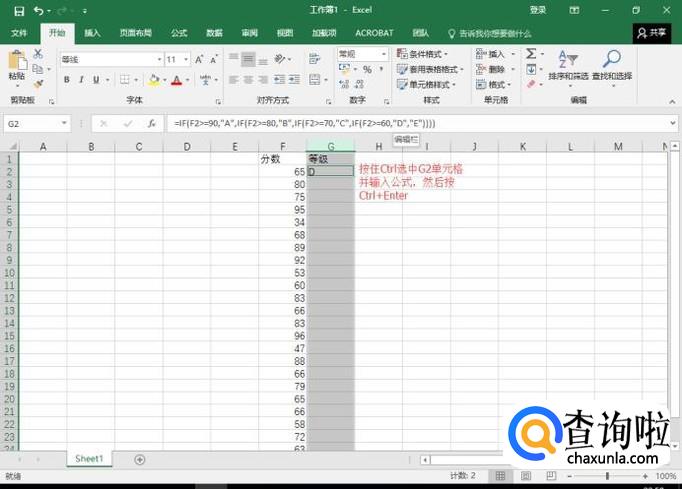Switch to the 插入 Insert tab

pos(92,33)
